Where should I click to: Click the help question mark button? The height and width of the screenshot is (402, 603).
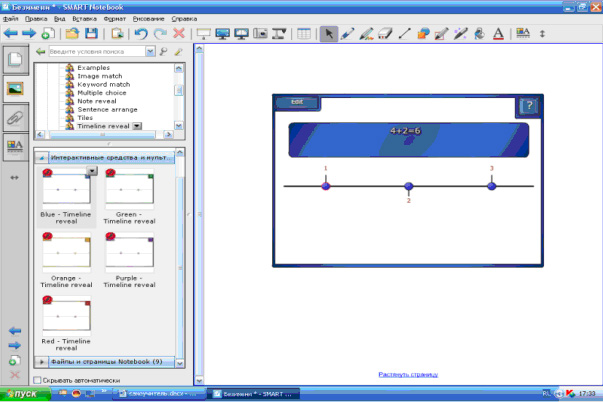click(x=529, y=107)
